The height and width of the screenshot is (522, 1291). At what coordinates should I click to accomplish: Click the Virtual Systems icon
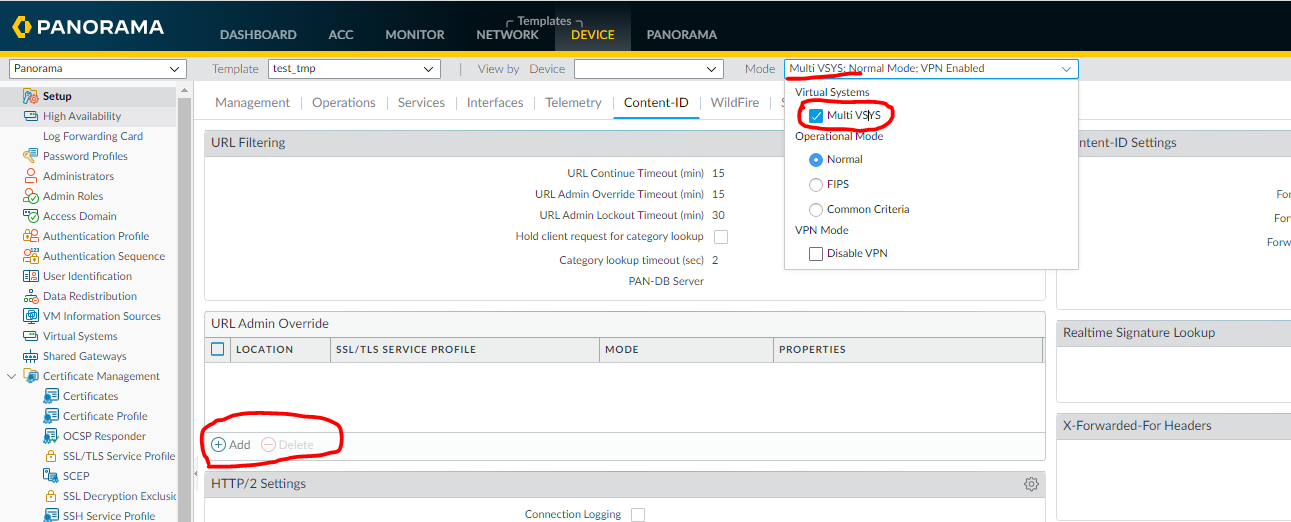click(31, 336)
